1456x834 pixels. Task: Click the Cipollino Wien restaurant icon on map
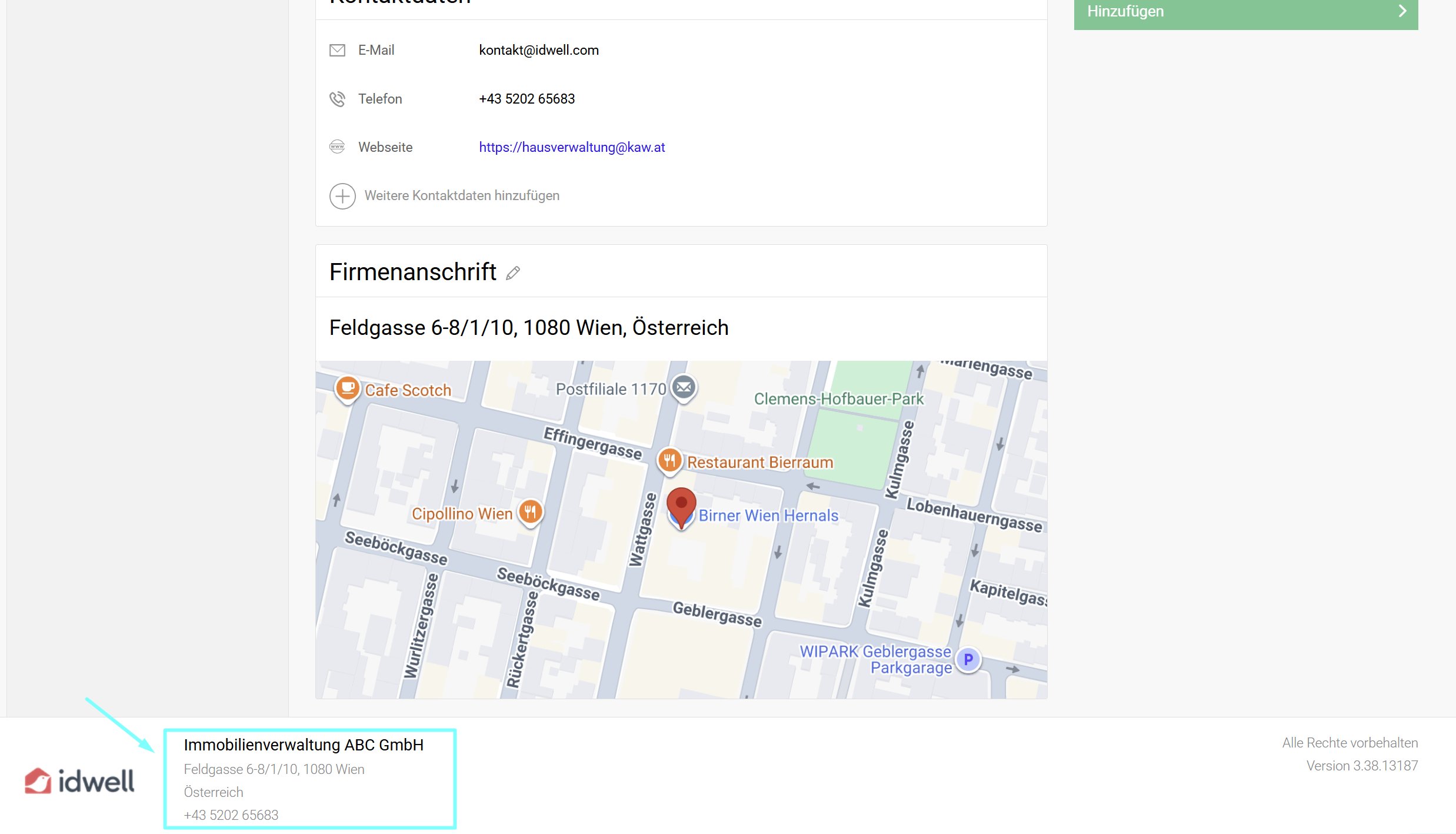point(530,511)
